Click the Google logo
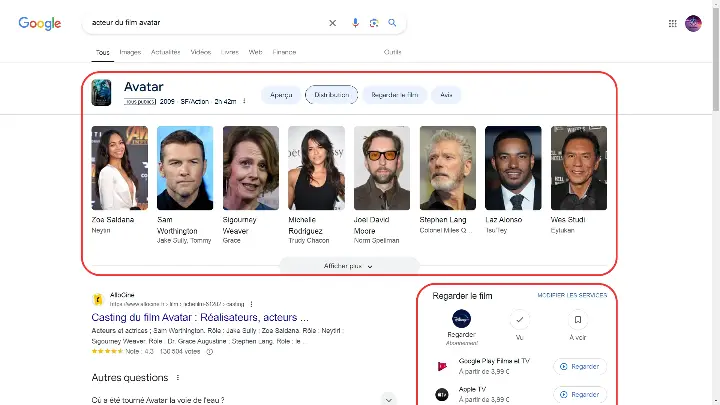 click(x=39, y=23)
